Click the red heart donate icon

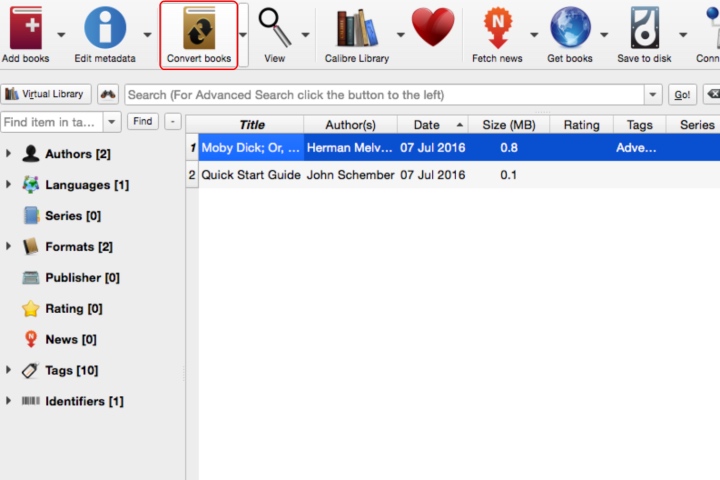(x=433, y=28)
